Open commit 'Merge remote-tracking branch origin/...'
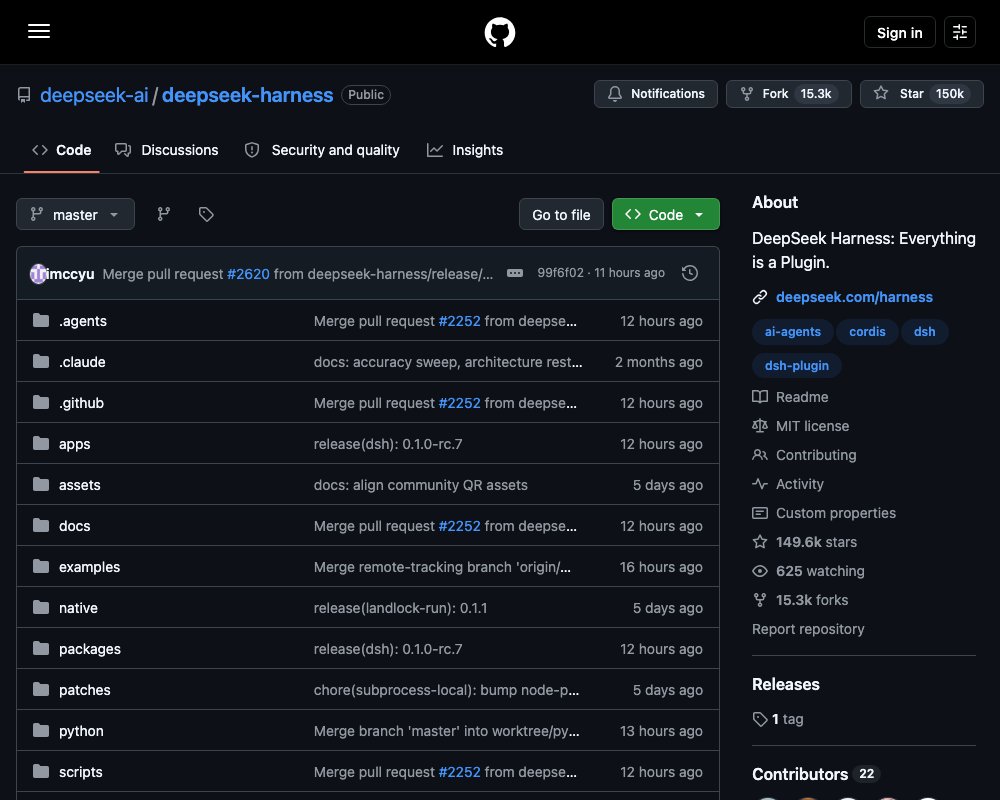This screenshot has height=800, width=1000. click(442, 567)
